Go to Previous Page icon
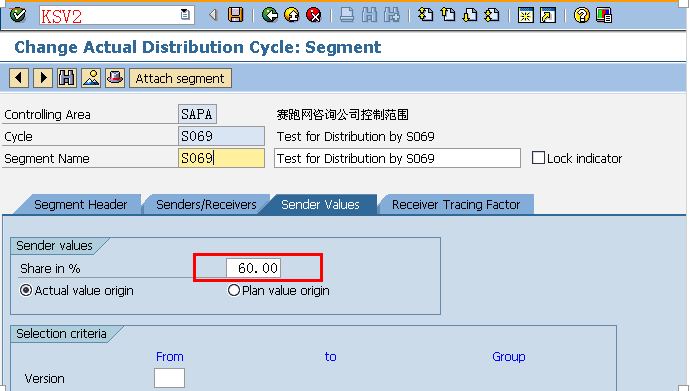 tap(448, 15)
